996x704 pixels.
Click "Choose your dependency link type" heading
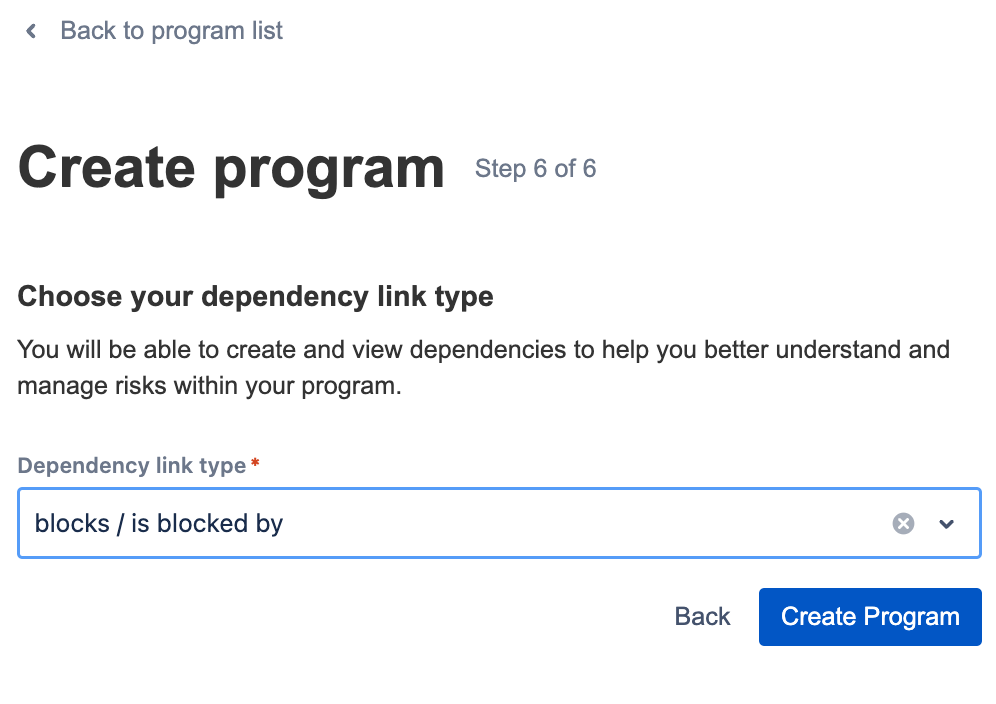[x=256, y=297]
